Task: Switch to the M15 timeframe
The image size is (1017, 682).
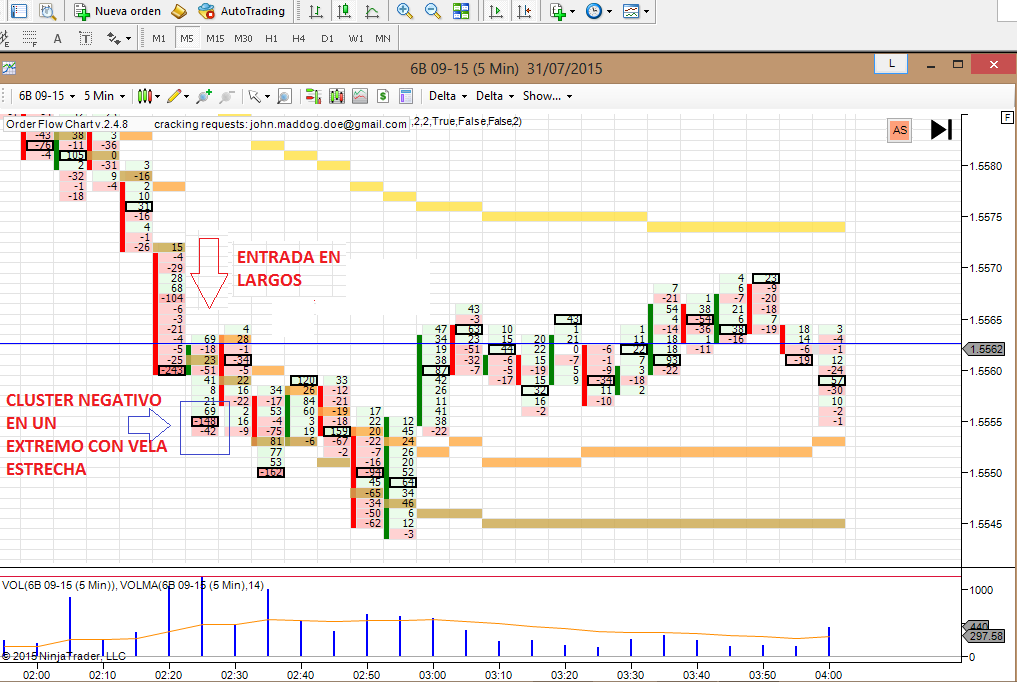Action: [x=215, y=38]
